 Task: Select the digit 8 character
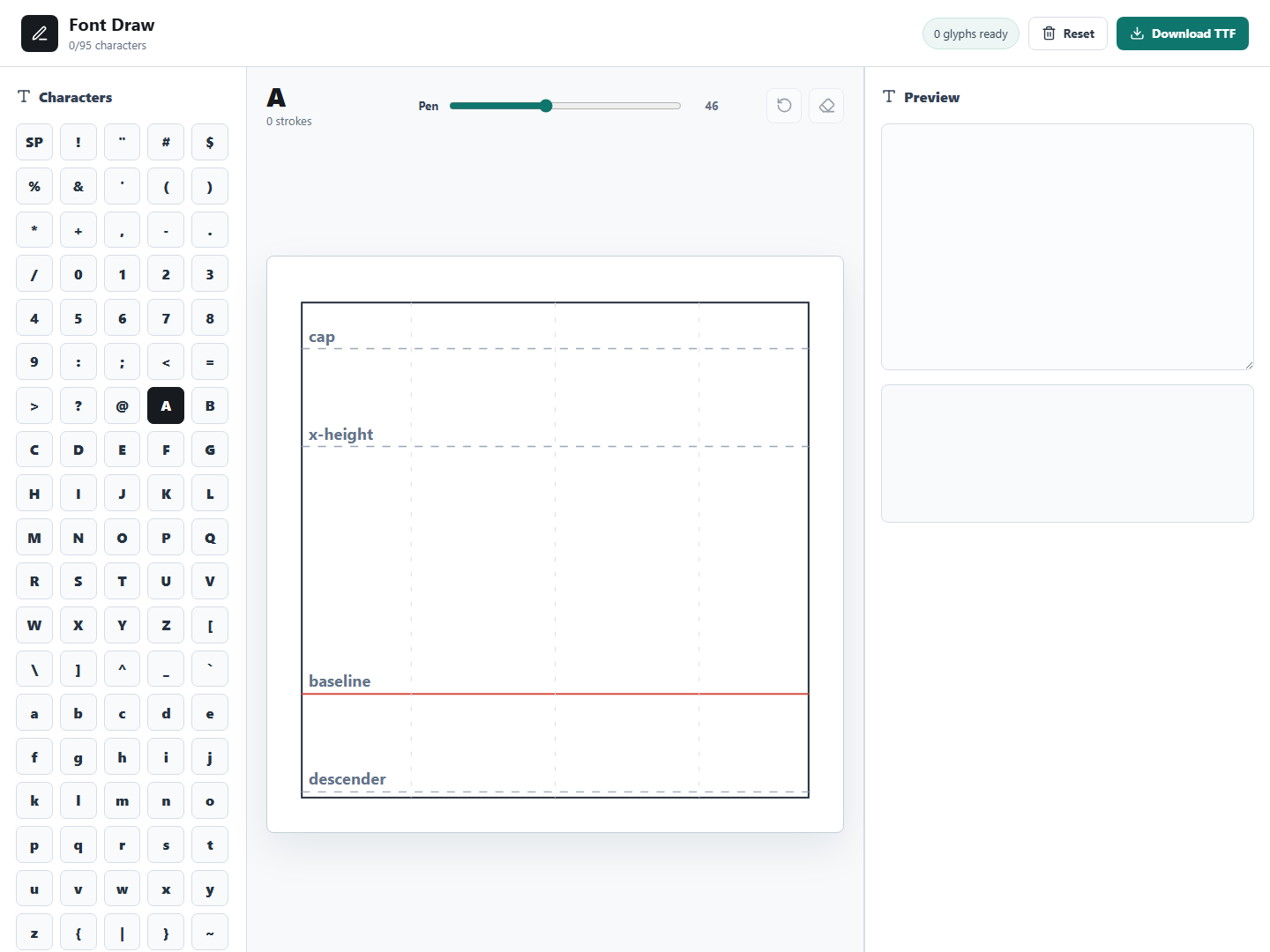point(210,318)
